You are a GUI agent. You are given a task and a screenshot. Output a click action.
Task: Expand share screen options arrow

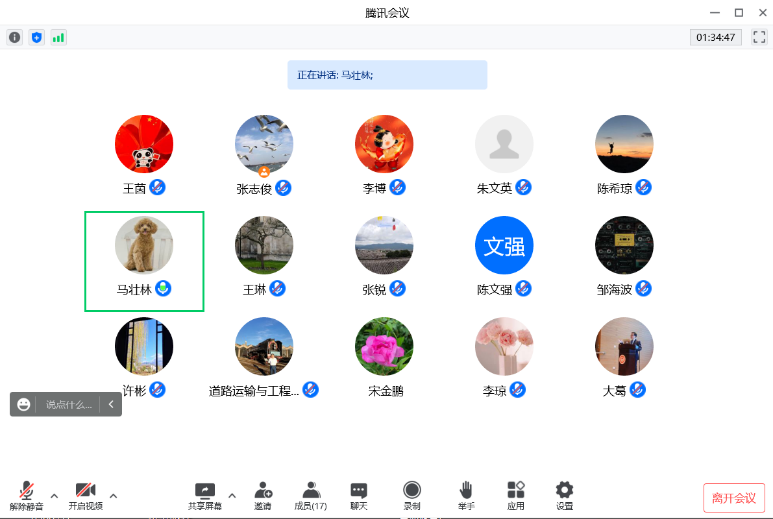click(x=232, y=495)
